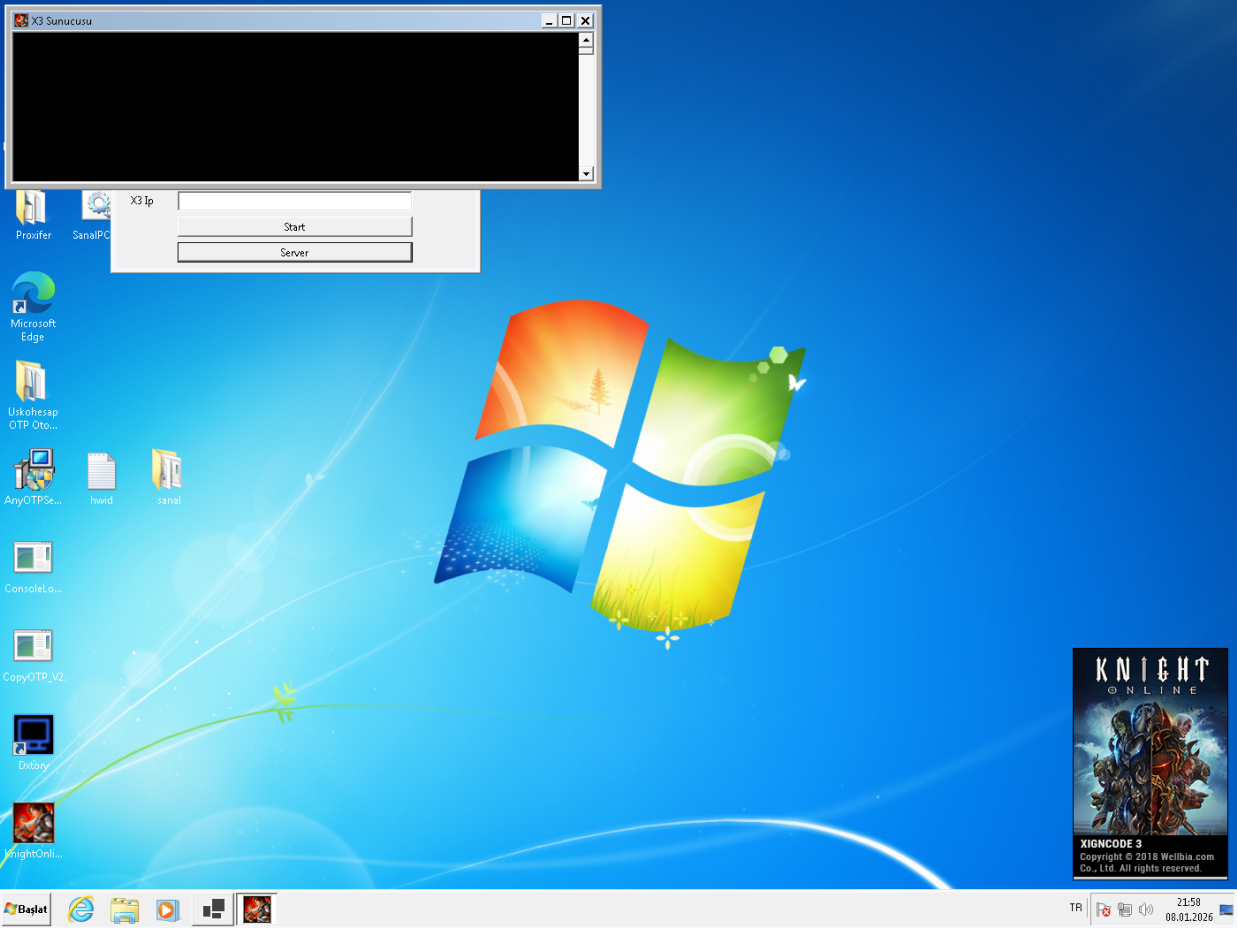Launch the Dxtory desktop shortcut
Image resolution: width=1237 pixels, height=928 pixels.
(33, 742)
